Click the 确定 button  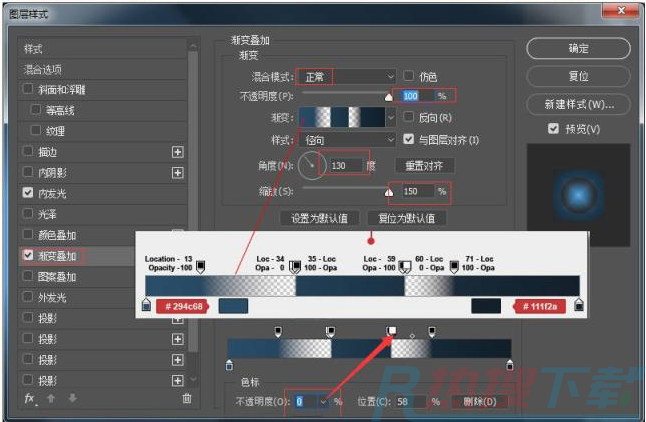pyautogui.click(x=578, y=48)
